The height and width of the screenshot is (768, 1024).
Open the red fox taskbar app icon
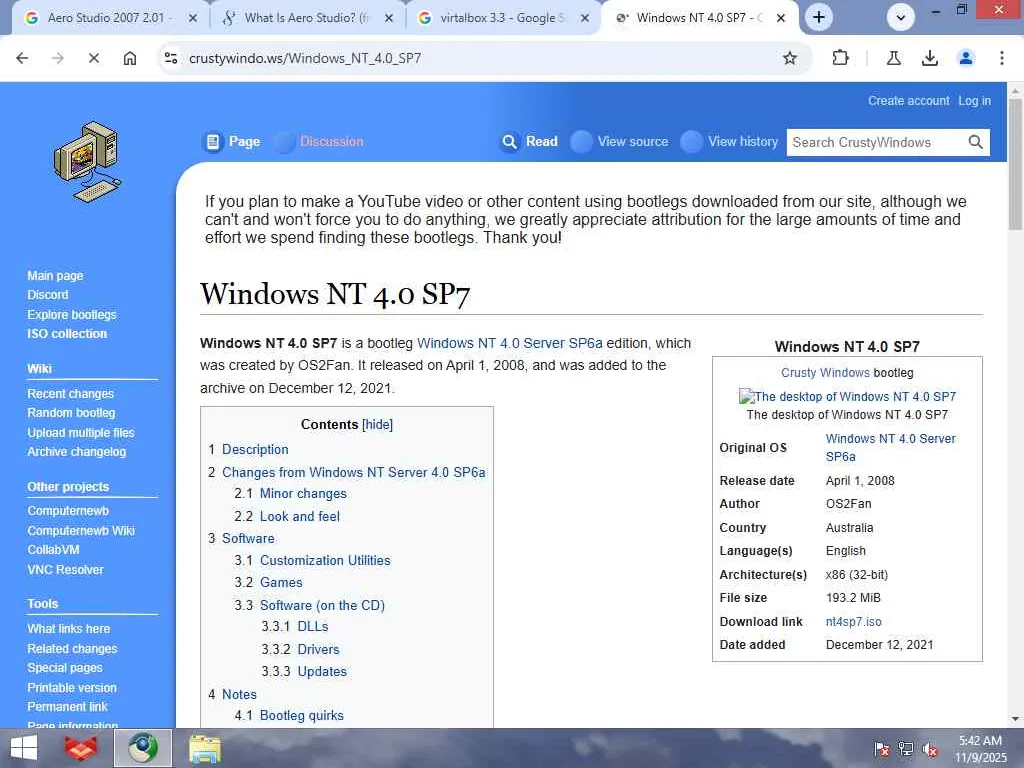[x=81, y=748]
